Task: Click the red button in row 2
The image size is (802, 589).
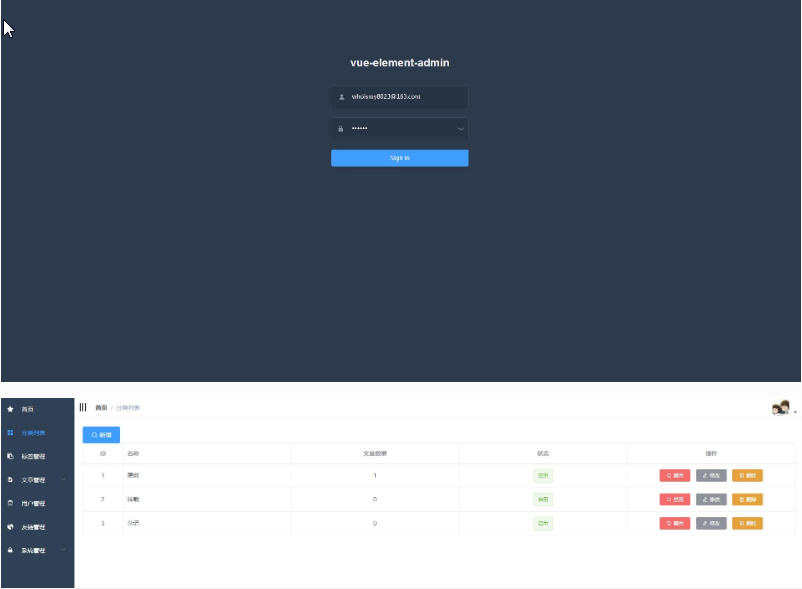Action: click(675, 500)
